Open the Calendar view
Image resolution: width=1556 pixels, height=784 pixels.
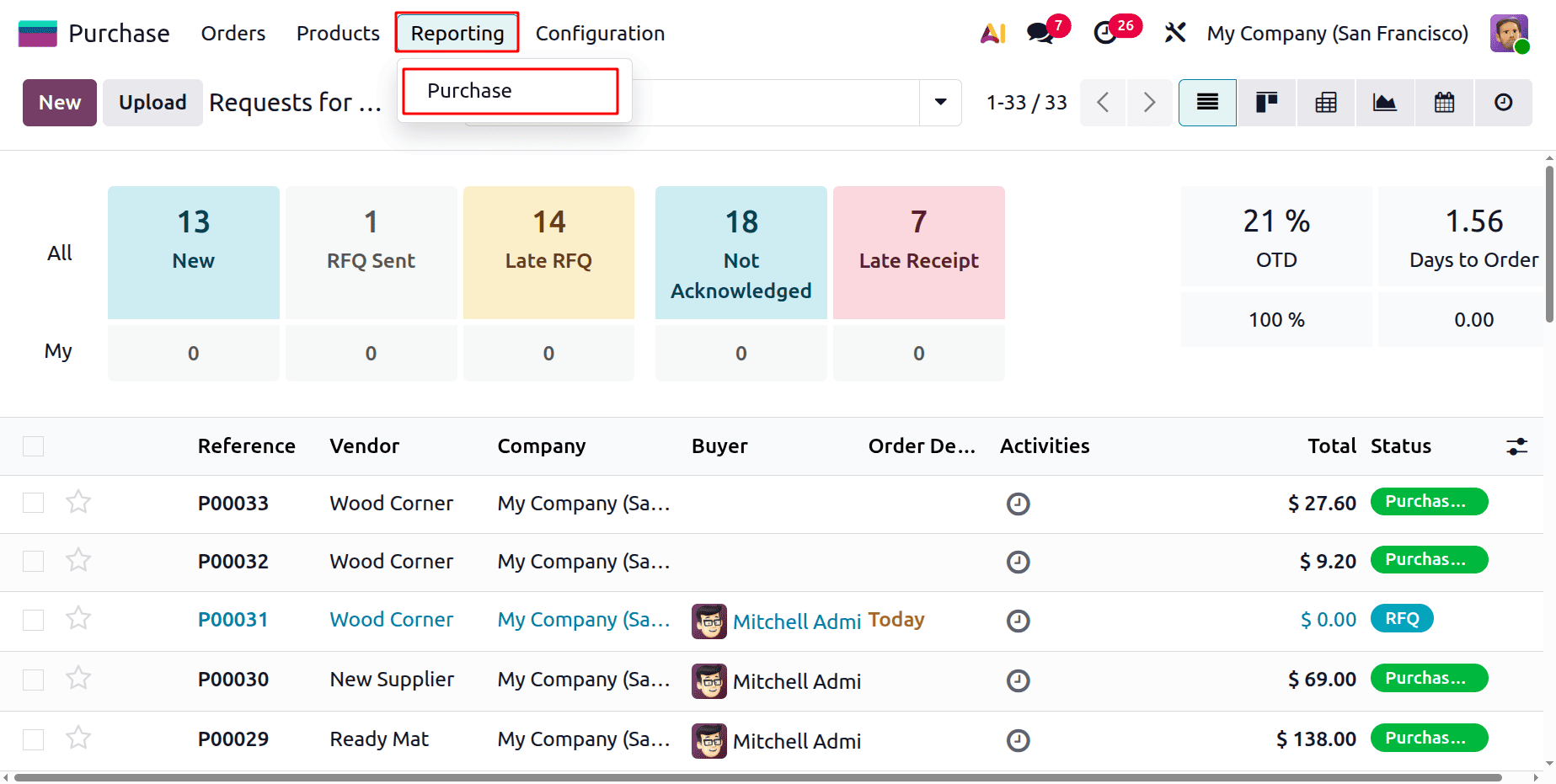(1442, 102)
